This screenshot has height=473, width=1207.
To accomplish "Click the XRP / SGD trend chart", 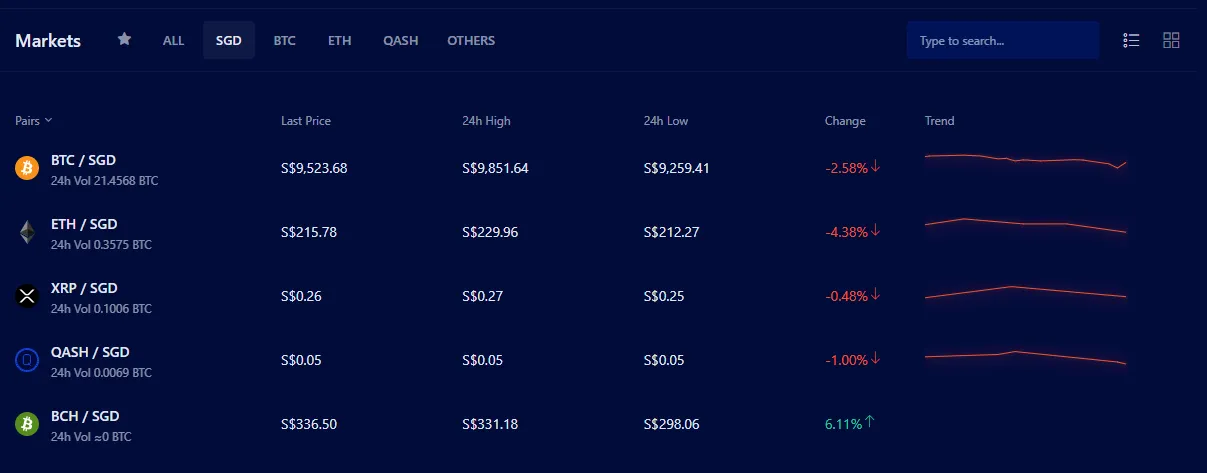I will click(x=1026, y=292).
